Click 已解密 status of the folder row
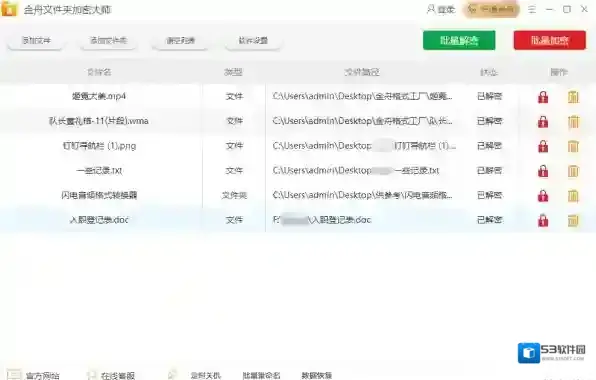This screenshot has height=380, width=596. 490,195
